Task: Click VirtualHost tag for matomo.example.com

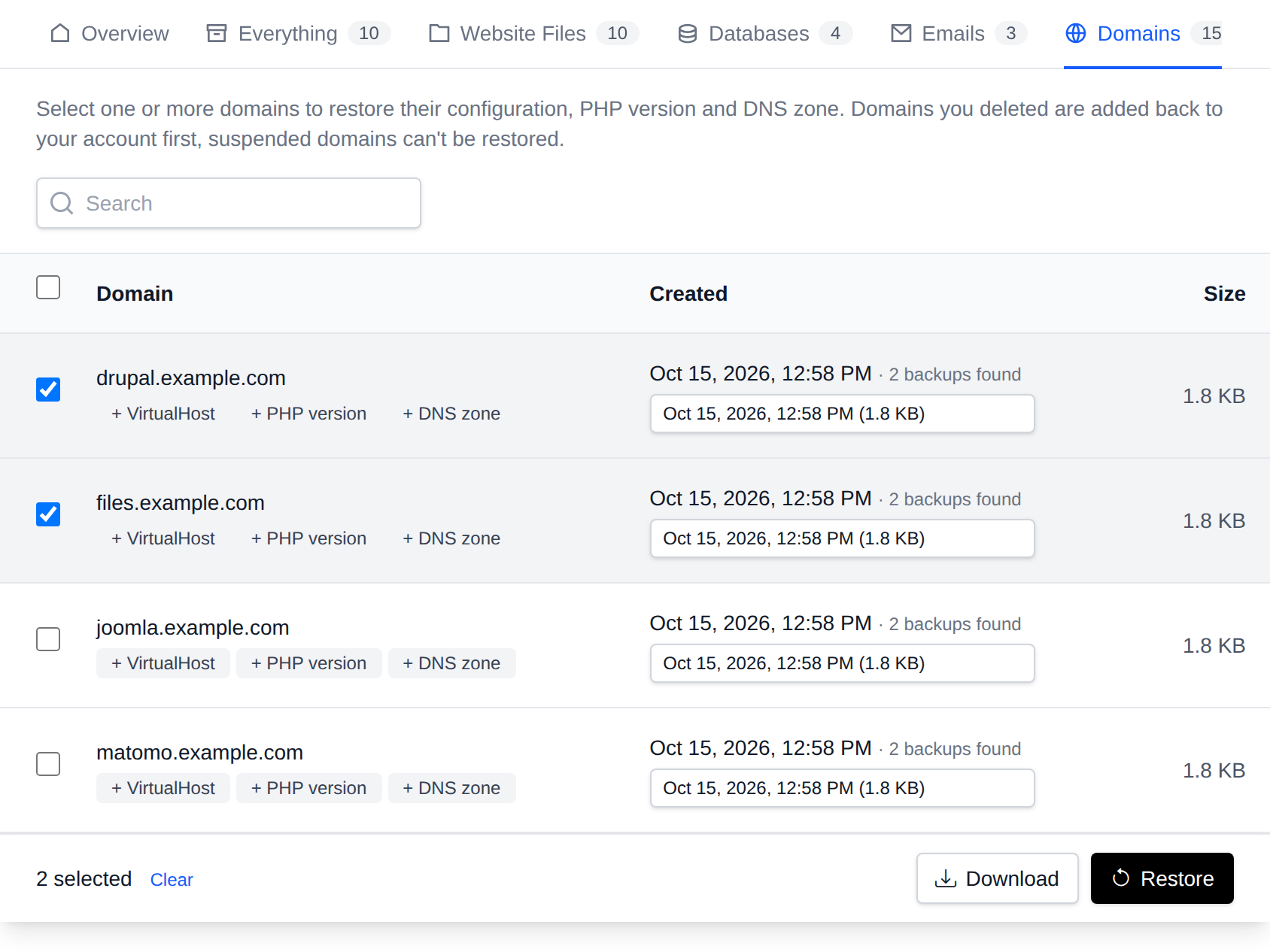Action: pos(163,788)
